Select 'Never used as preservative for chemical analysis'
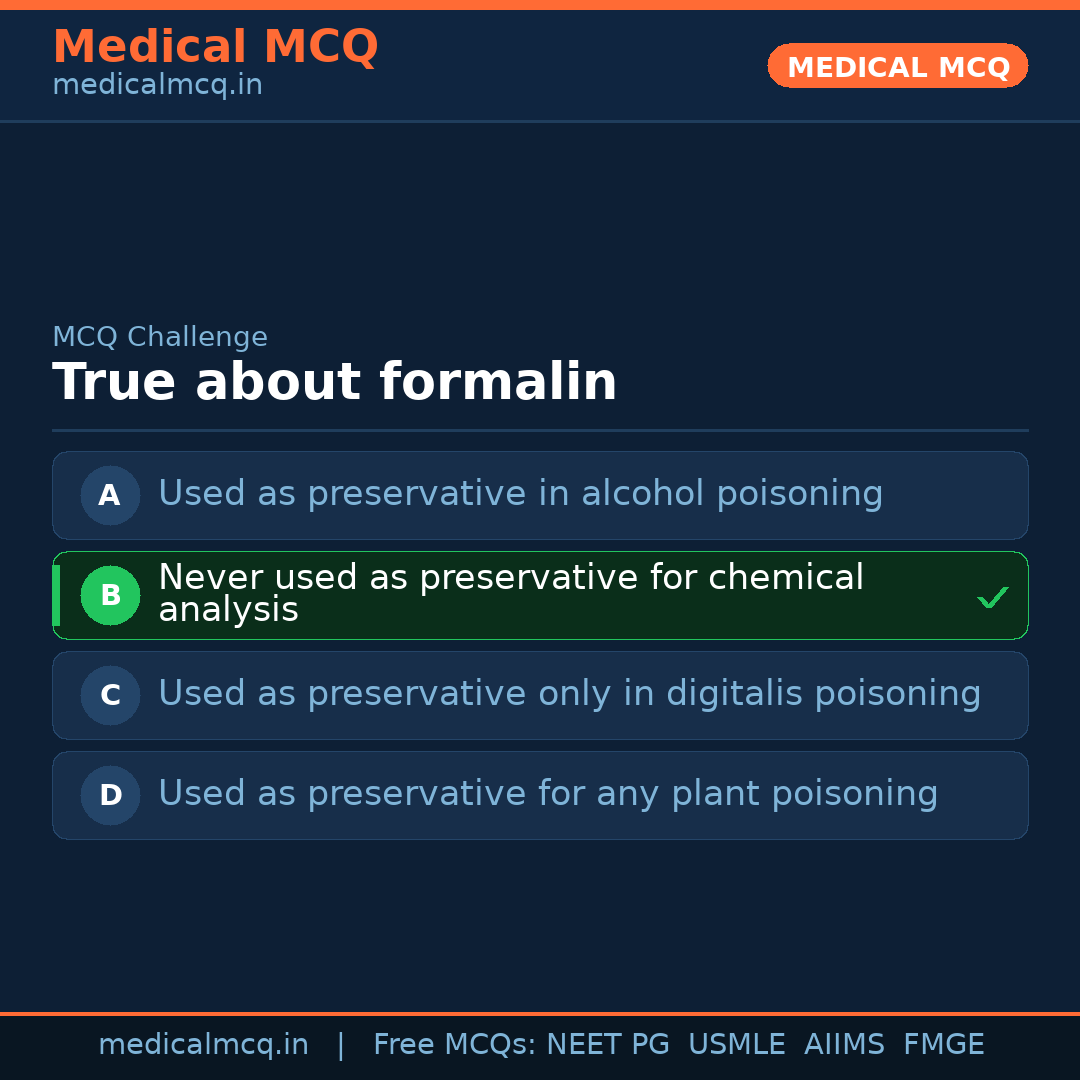The width and height of the screenshot is (1080, 1080). (x=510, y=594)
